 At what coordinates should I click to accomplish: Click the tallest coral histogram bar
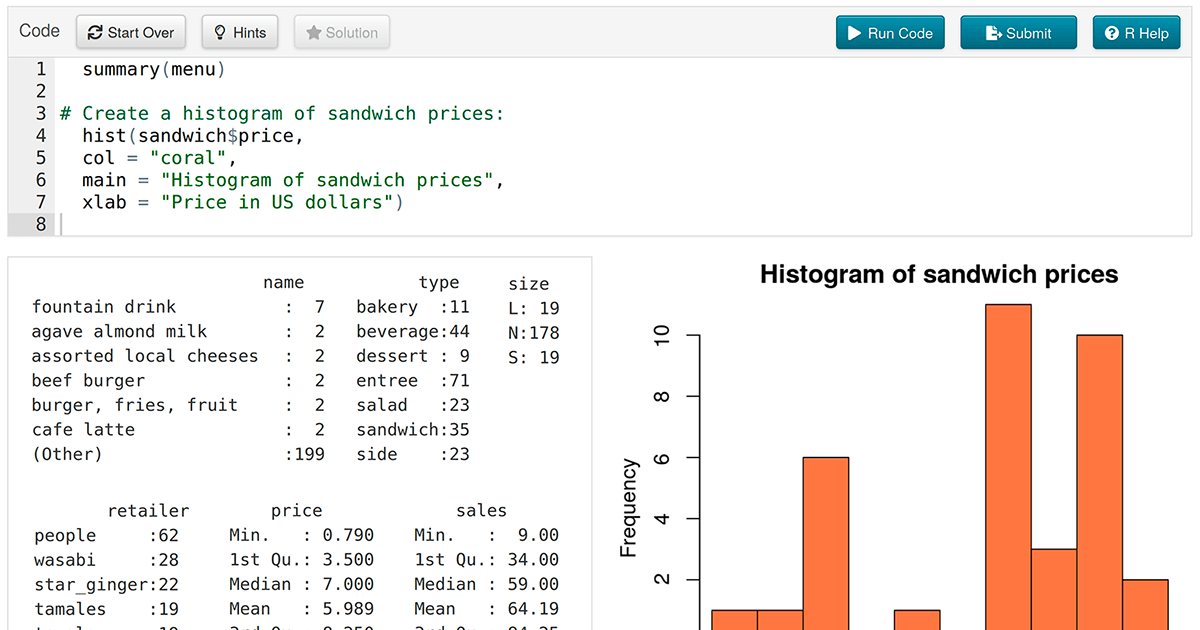click(1008, 460)
